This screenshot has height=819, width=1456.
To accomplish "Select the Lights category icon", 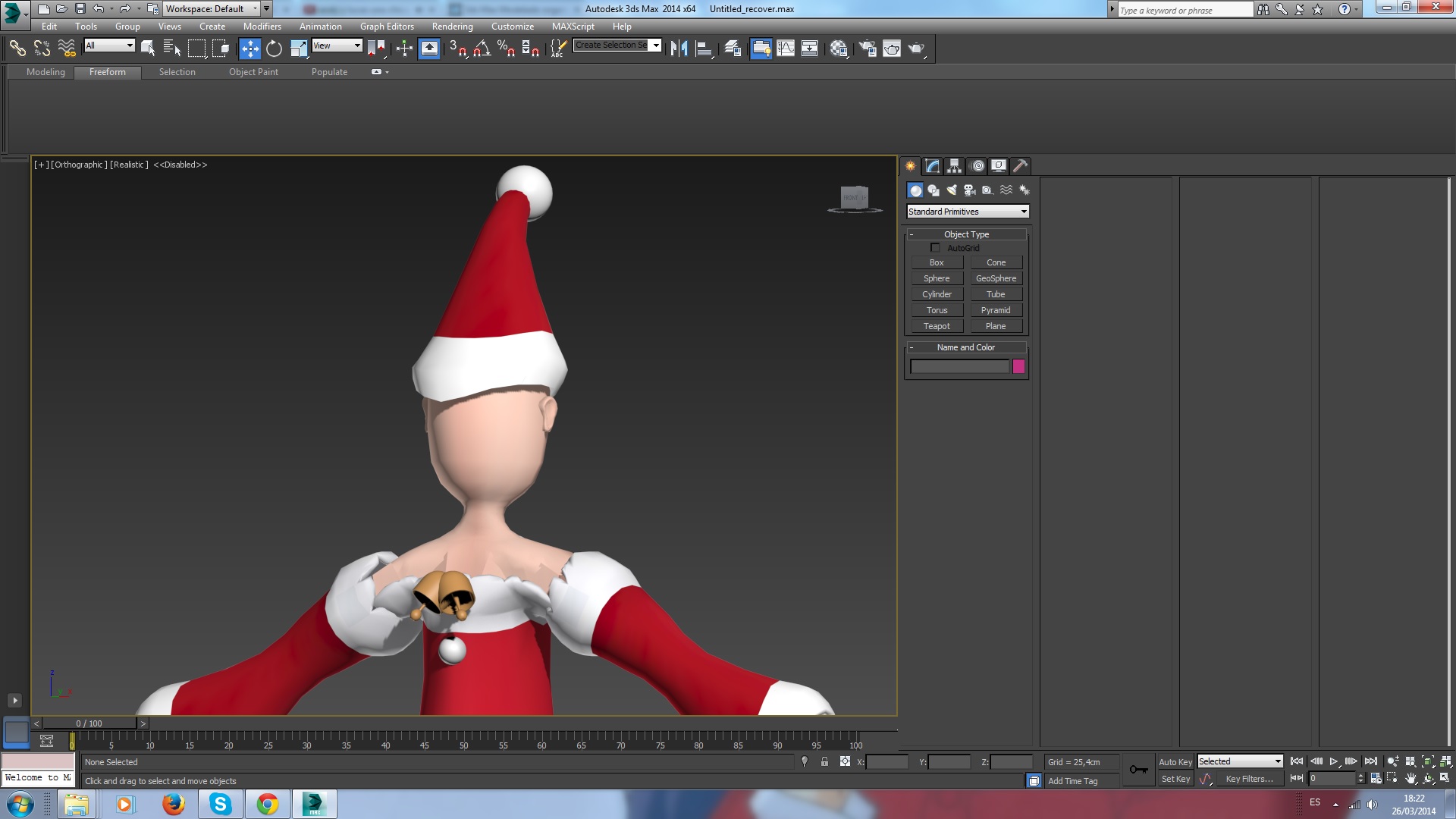I will [x=952, y=190].
